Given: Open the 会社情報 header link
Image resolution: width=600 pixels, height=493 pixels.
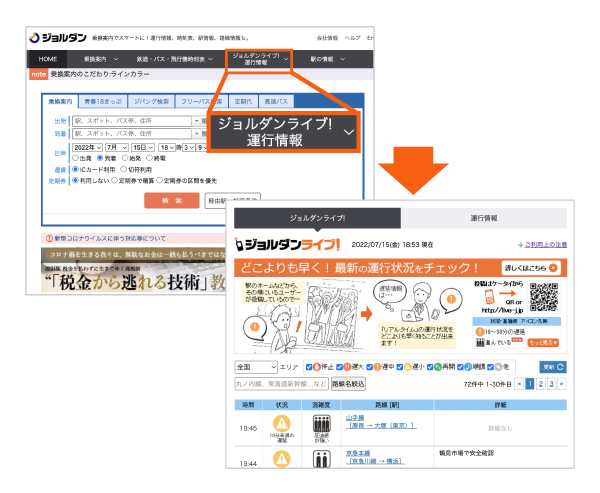Looking at the screenshot, I should tap(327, 38).
